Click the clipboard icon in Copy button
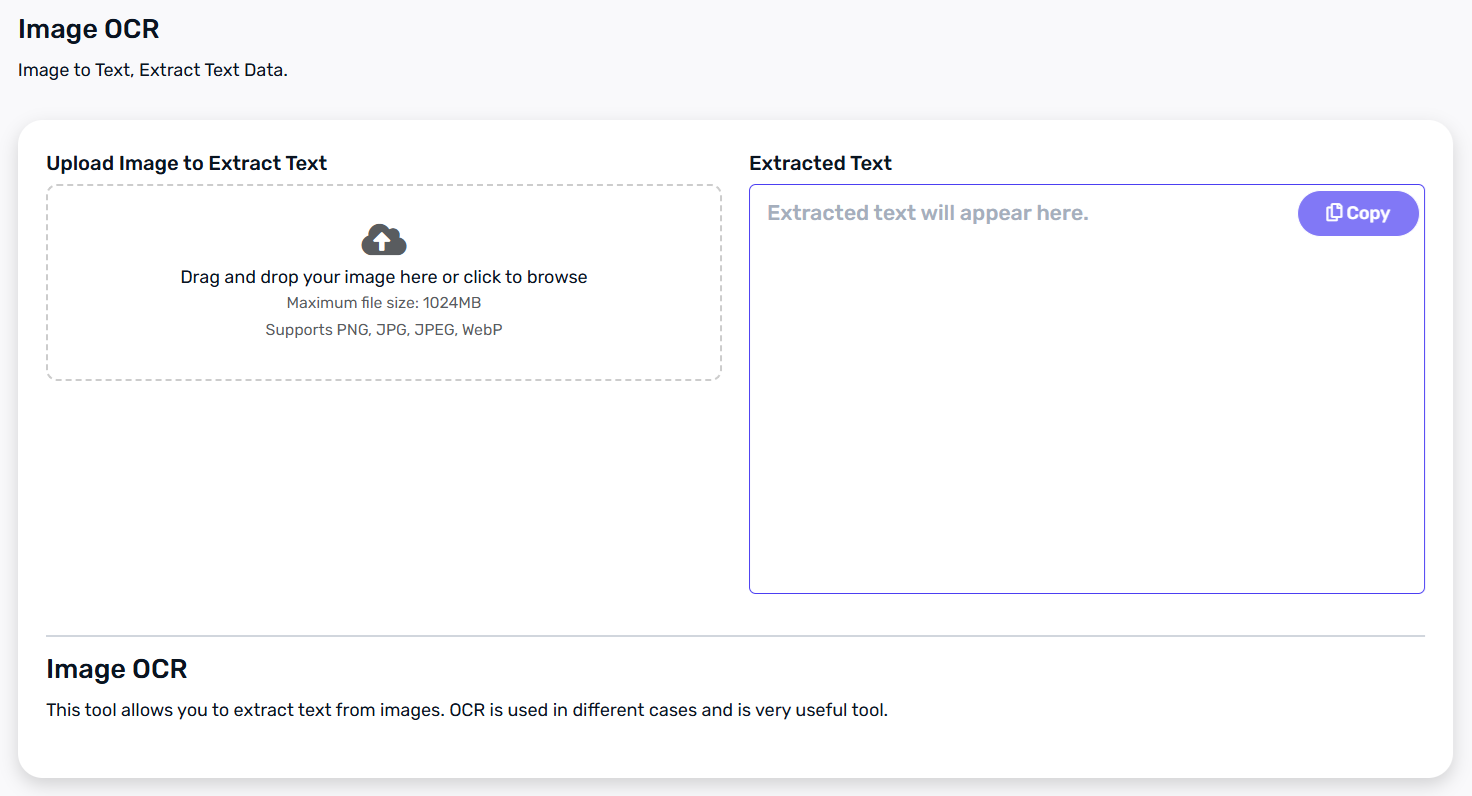The height and width of the screenshot is (796, 1472). [1334, 213]
